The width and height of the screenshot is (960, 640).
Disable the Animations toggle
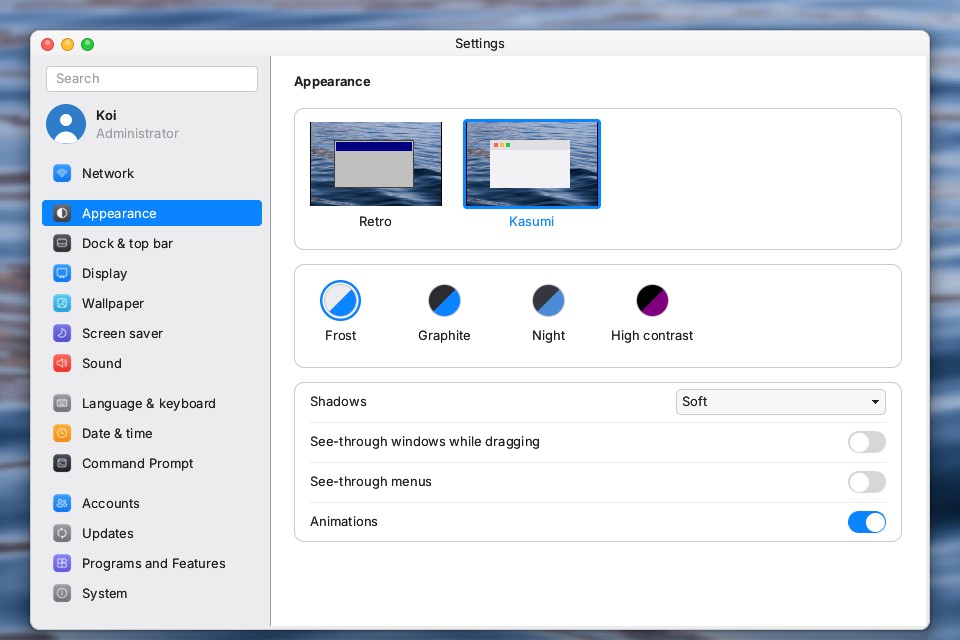coord(866,522)
